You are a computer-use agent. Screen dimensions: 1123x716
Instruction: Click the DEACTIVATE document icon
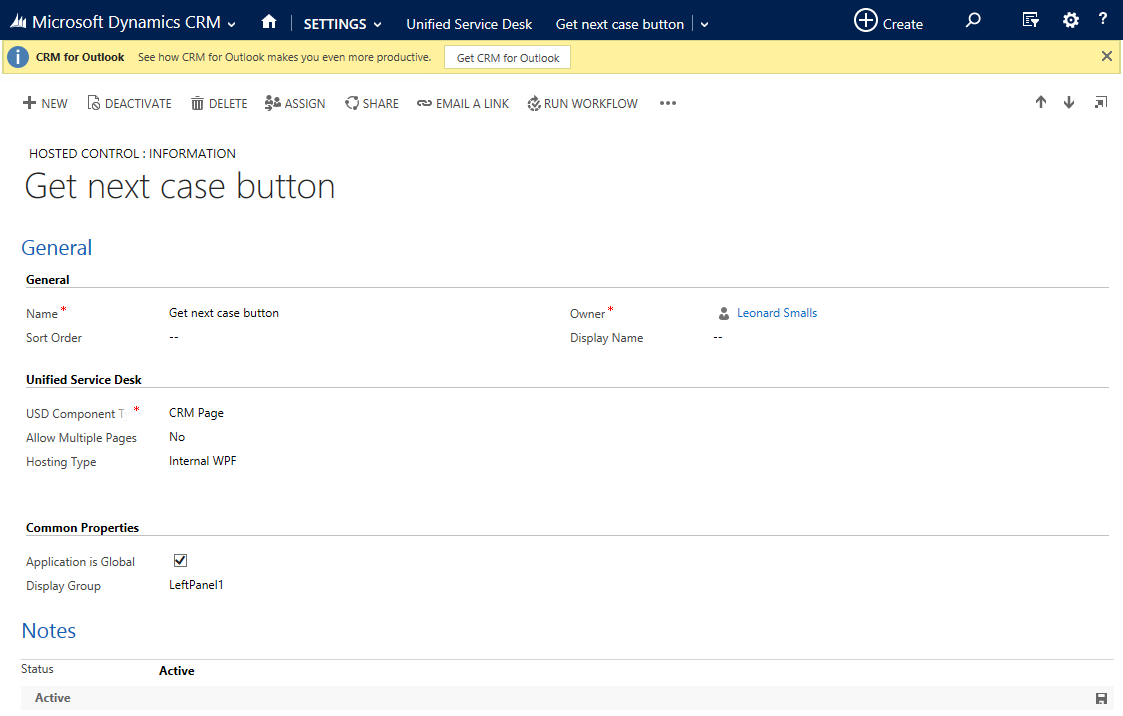(94, 103)
